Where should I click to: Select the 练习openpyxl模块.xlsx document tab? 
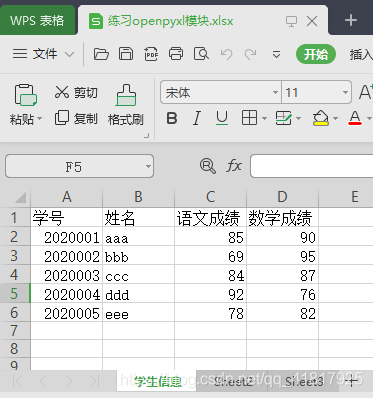click(x=170, y=21)
